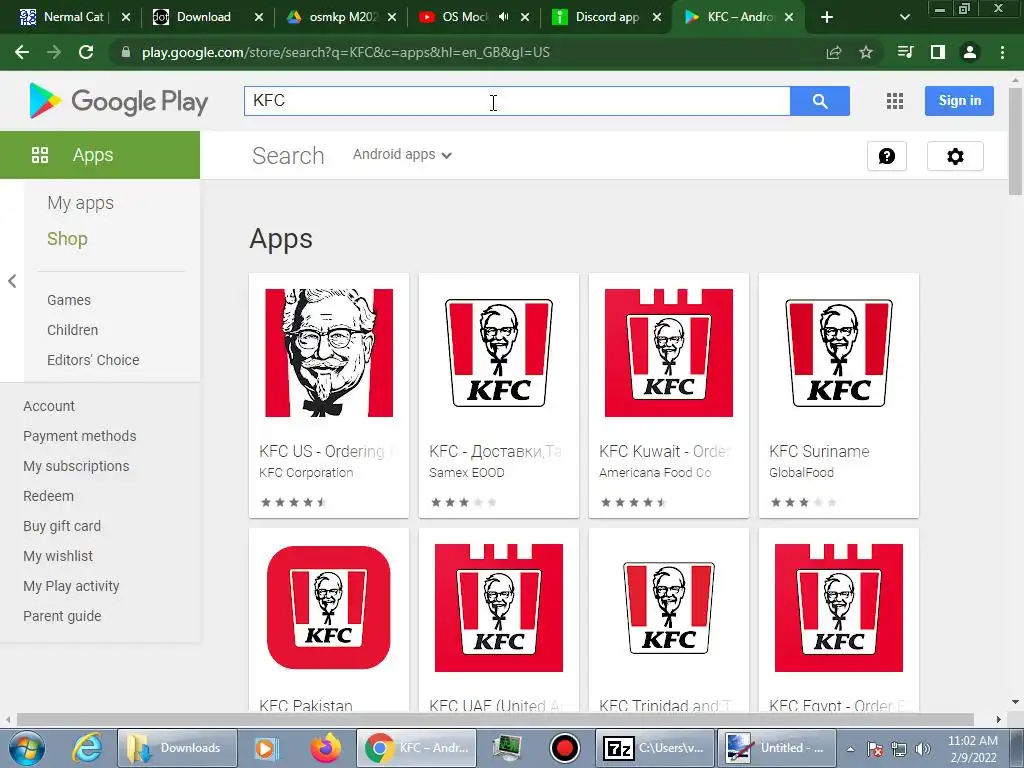Image resolution: width=1024 pixels, height=768 pixels.
Task: Click the browser forward arrow
Action: [54, 52]
